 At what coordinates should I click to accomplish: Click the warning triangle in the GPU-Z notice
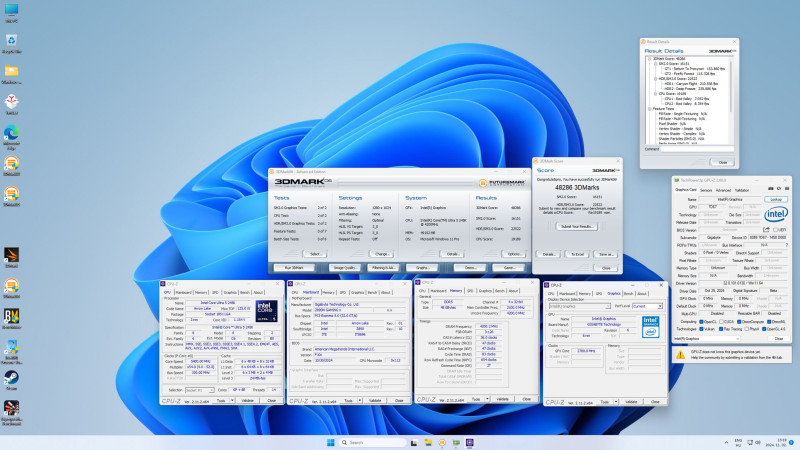680,355
